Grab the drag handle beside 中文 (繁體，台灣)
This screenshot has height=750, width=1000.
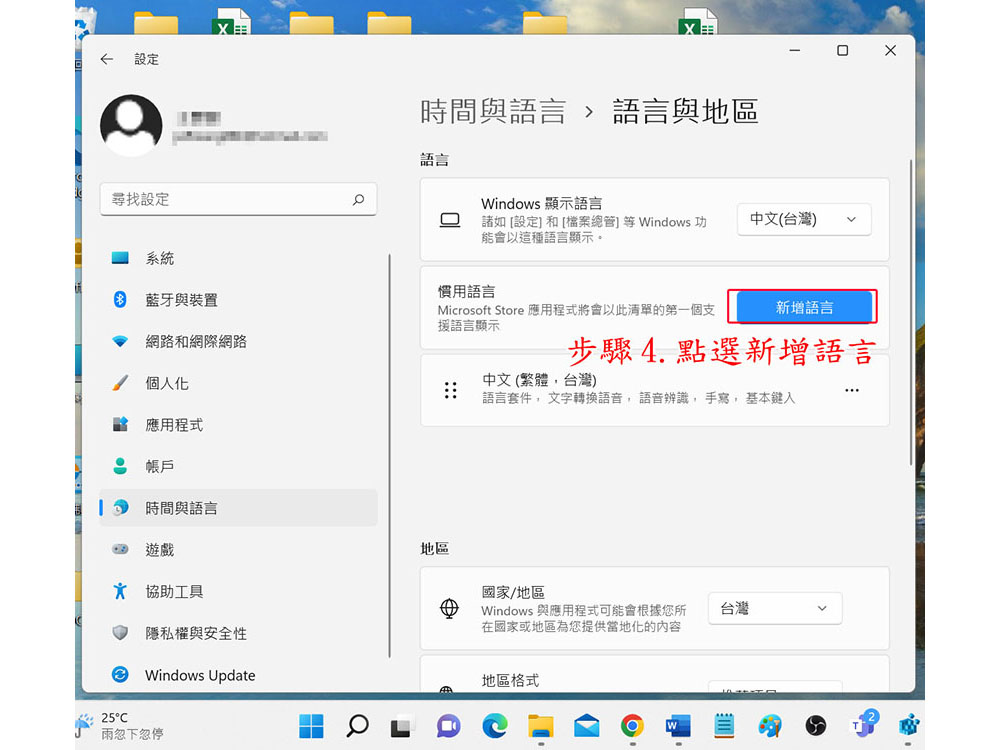click(451, 390)
